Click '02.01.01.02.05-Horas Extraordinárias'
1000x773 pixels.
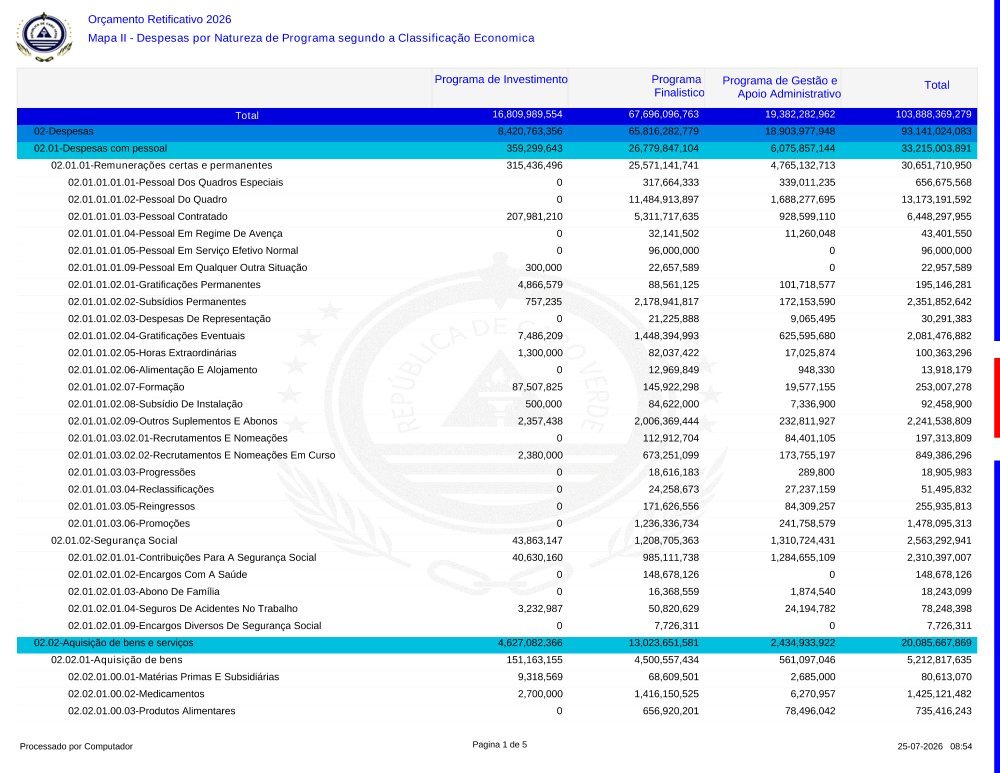click(x=152, y=353)
